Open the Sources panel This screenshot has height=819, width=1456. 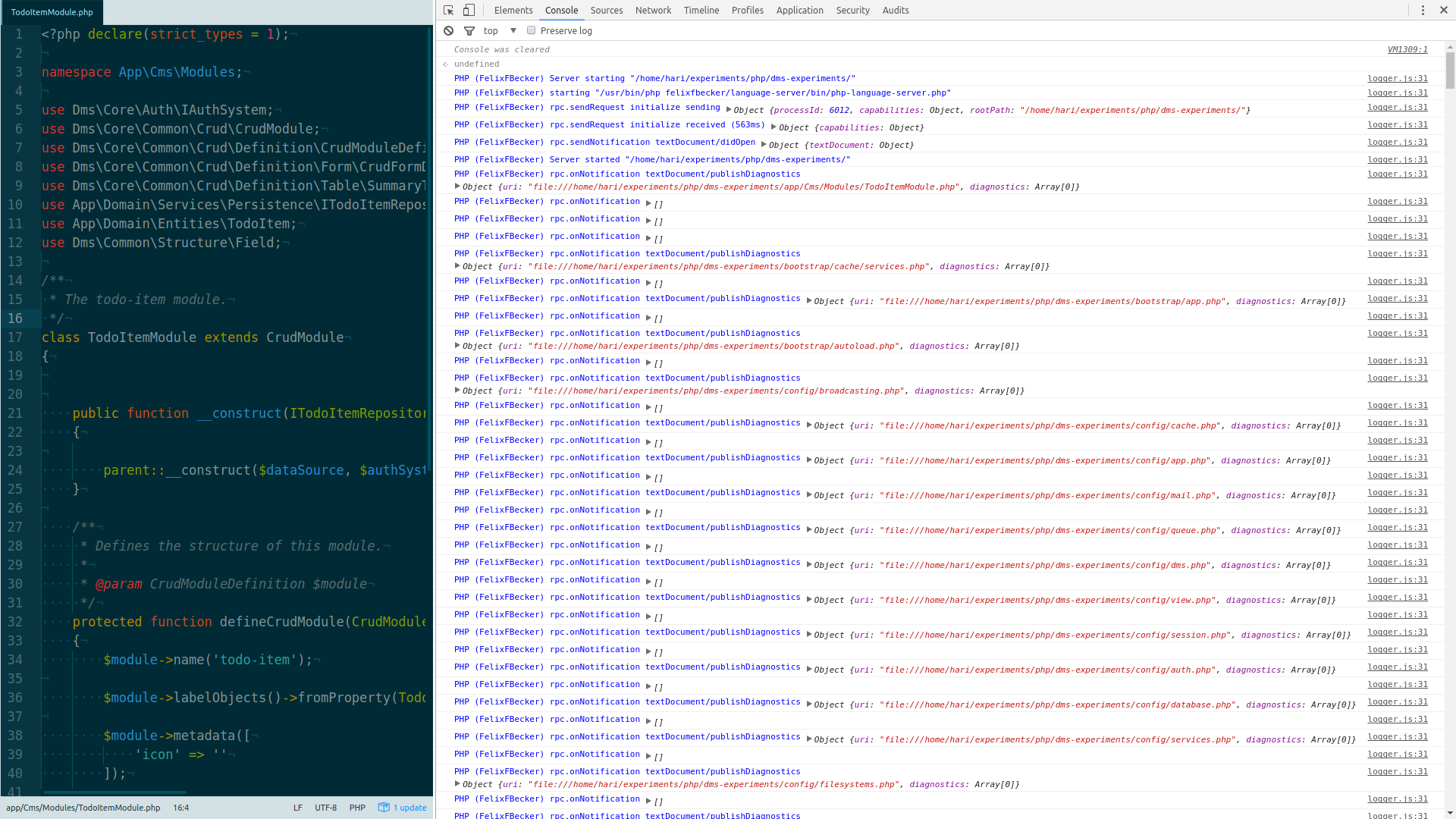(606, 10)
